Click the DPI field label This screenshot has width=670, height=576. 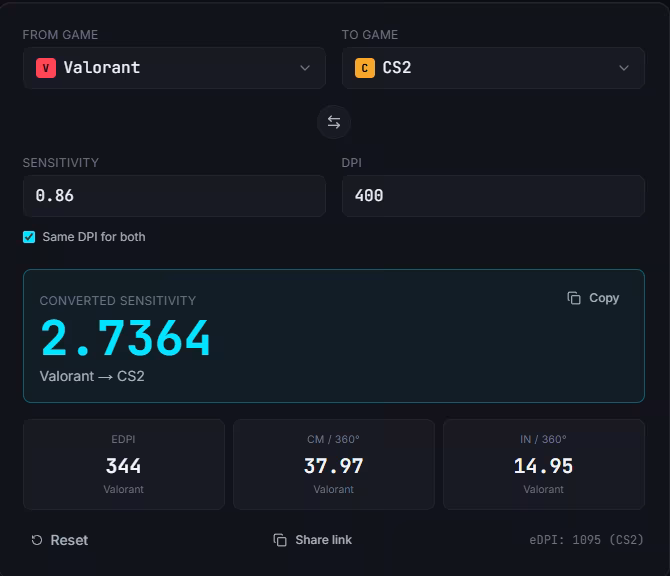point(352,163)
